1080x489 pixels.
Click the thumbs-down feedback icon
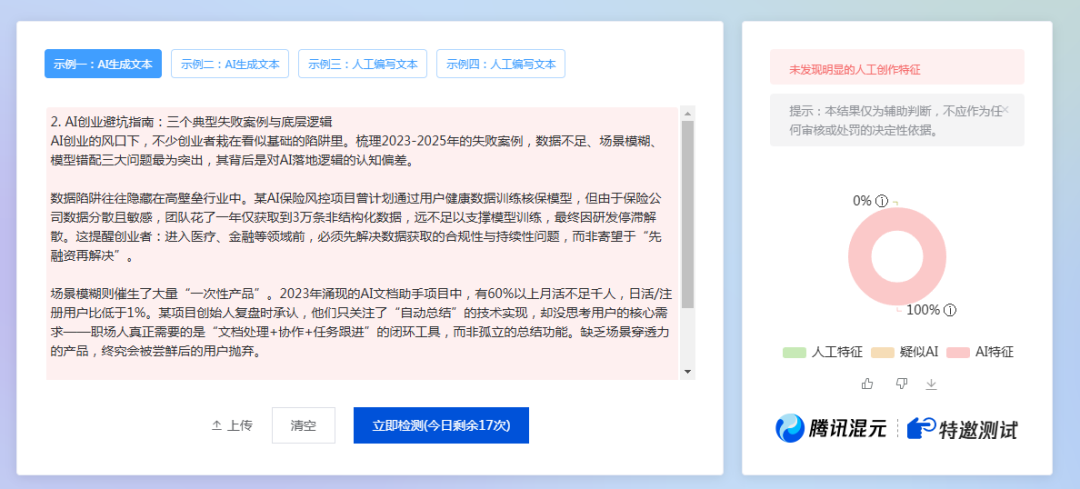(x=901, y=383)
